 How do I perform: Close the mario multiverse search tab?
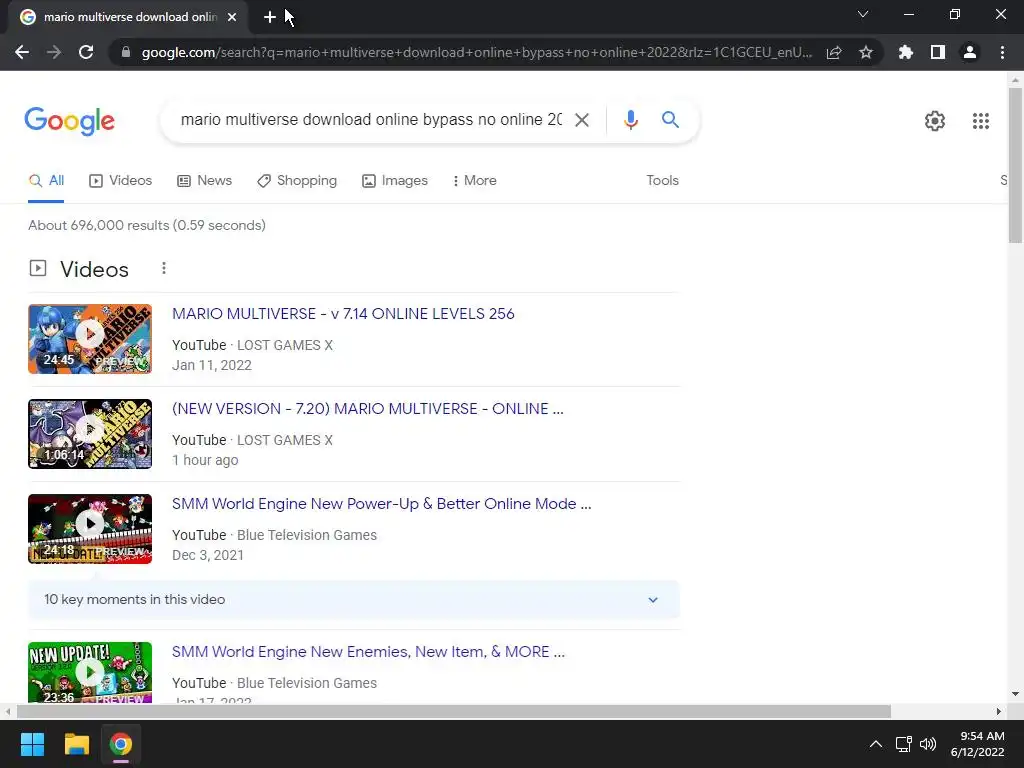click(232, 17)
